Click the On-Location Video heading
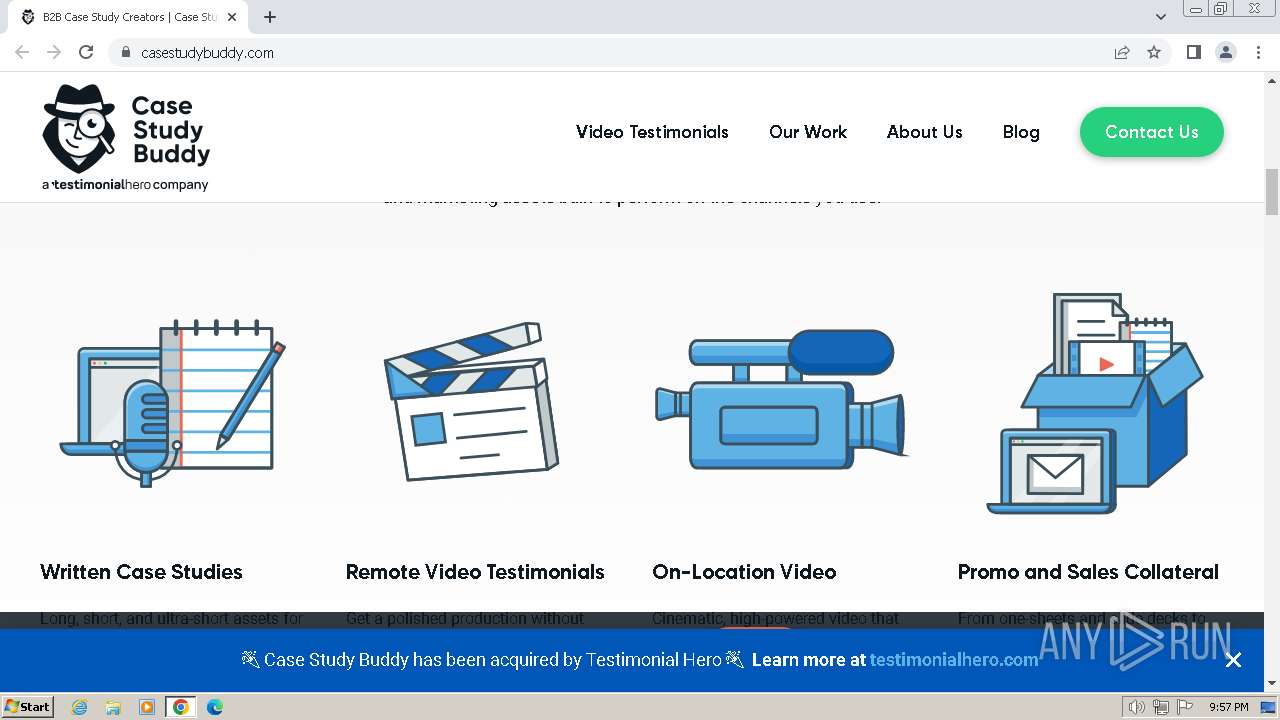1280x720 pixels. tap(744, 572)
